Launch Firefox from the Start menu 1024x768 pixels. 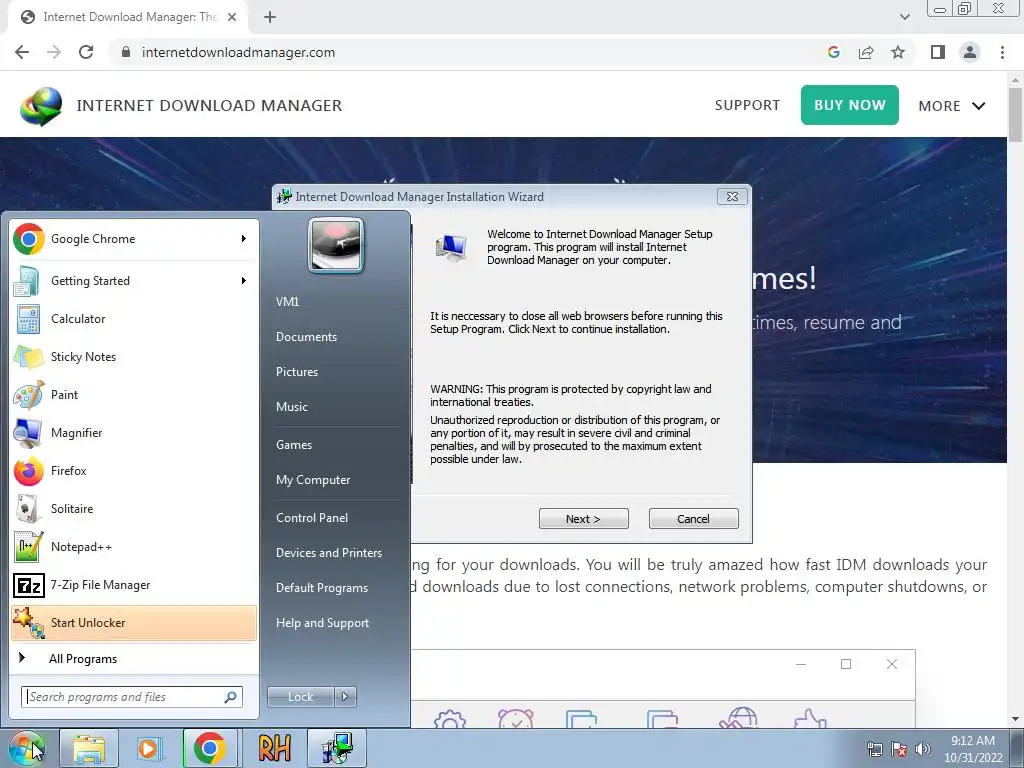pos(134,471)
